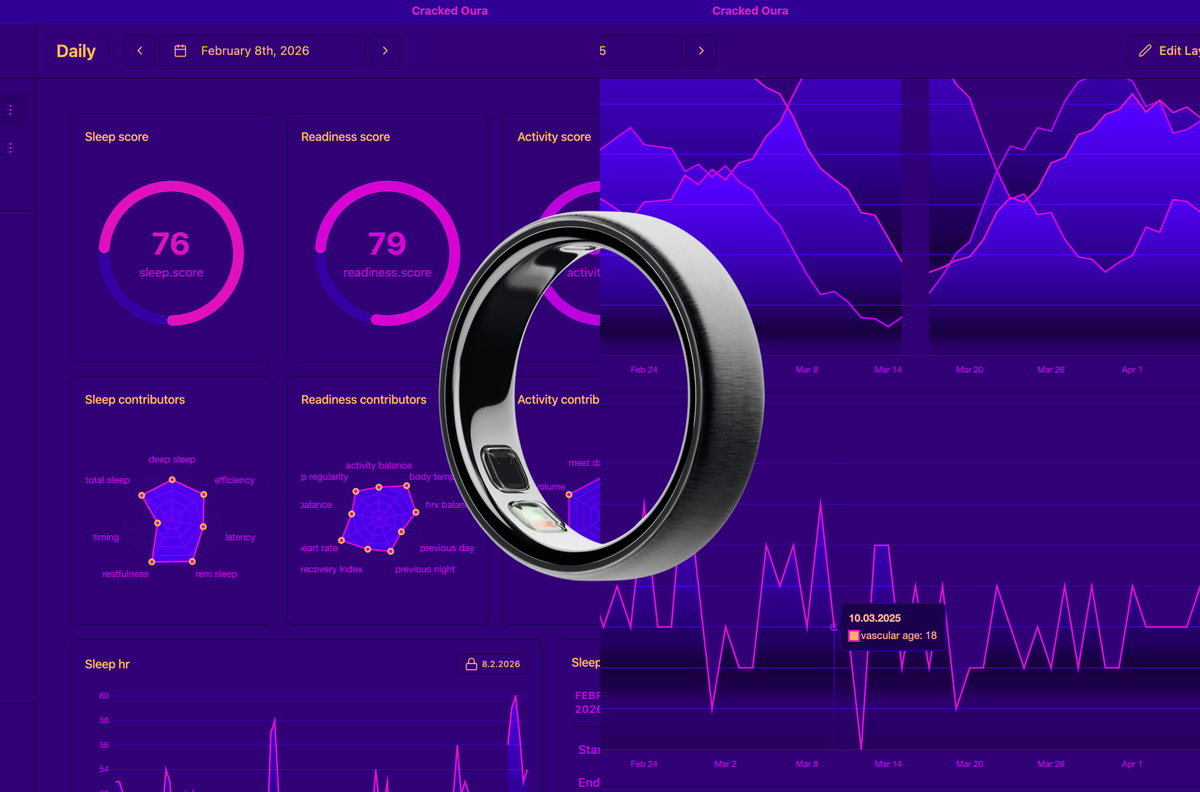The image size is (1200, 792).
Task: Select the Sleep score card title
Action: pos(117,137)
